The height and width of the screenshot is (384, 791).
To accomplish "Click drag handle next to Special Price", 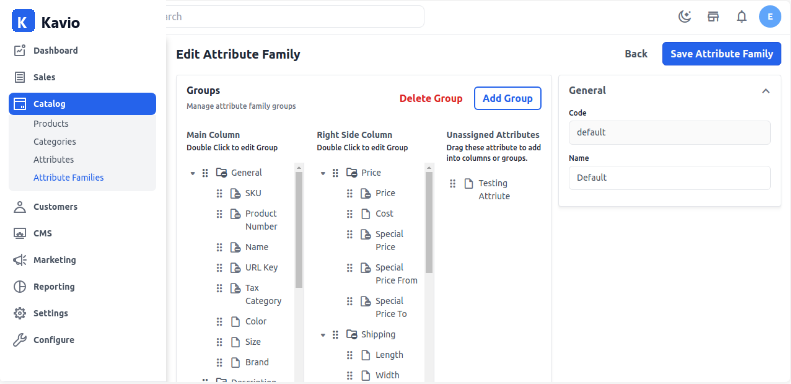I will pyautogui.click(x=350, y=234).
